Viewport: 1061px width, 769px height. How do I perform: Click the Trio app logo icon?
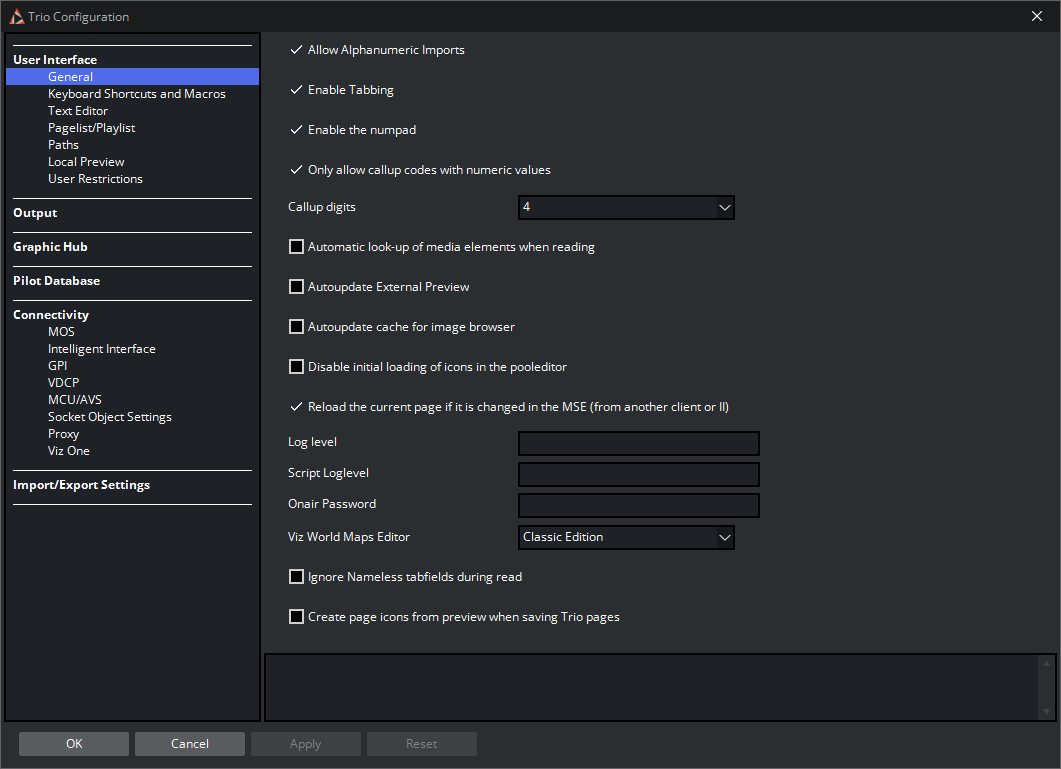tap(17, 16)
